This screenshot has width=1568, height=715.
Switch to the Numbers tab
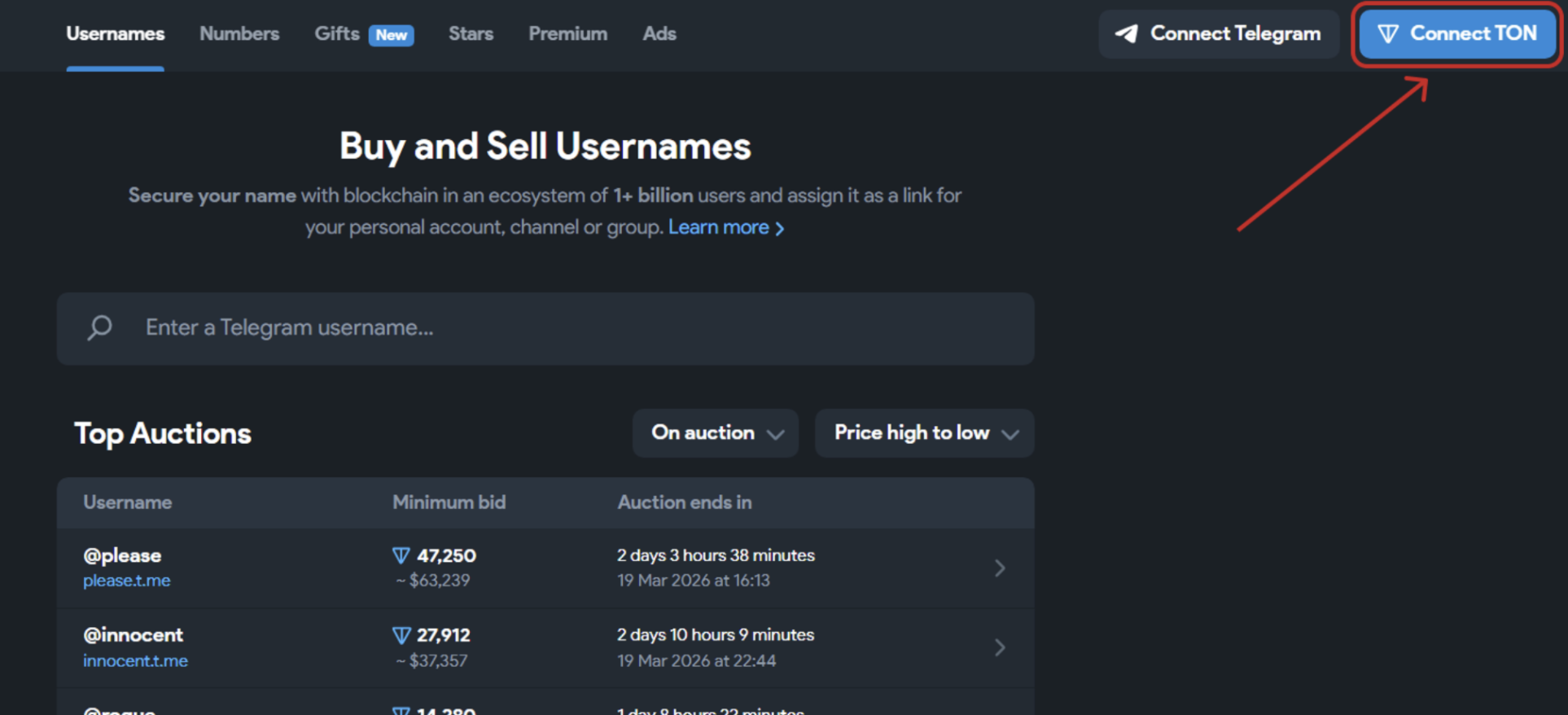point(239,33)
